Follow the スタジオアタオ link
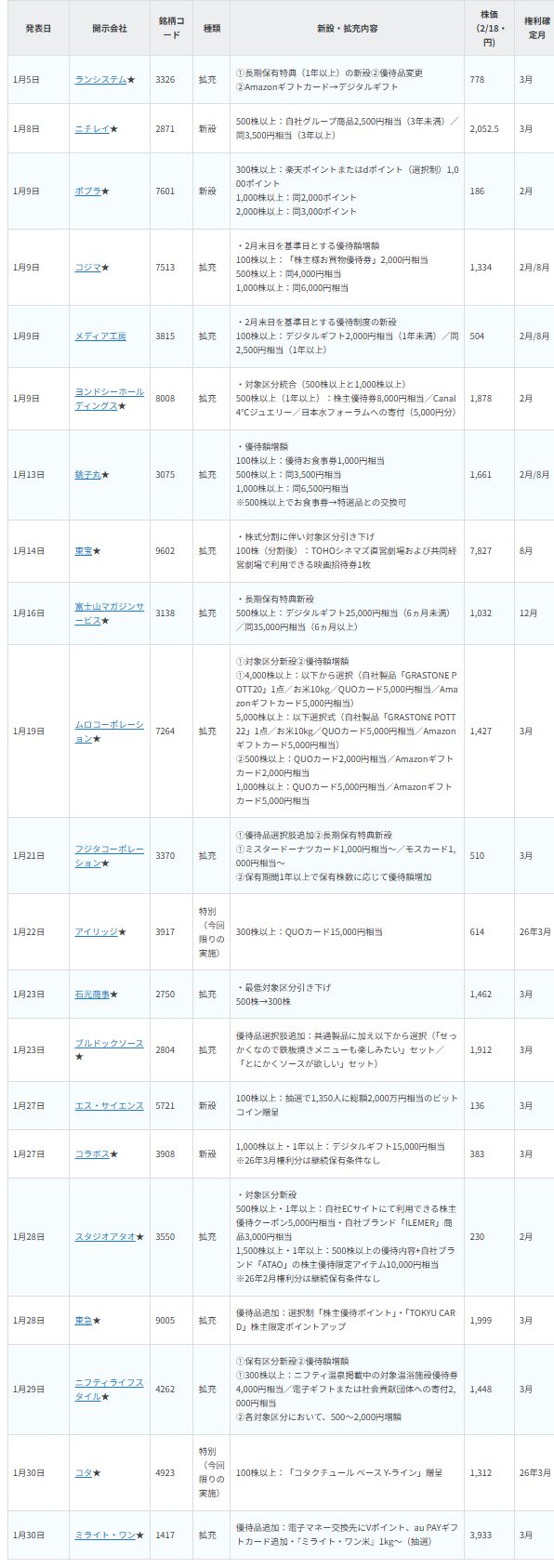Screen dimensions: 554x1568 click(x=105, y=1237)
